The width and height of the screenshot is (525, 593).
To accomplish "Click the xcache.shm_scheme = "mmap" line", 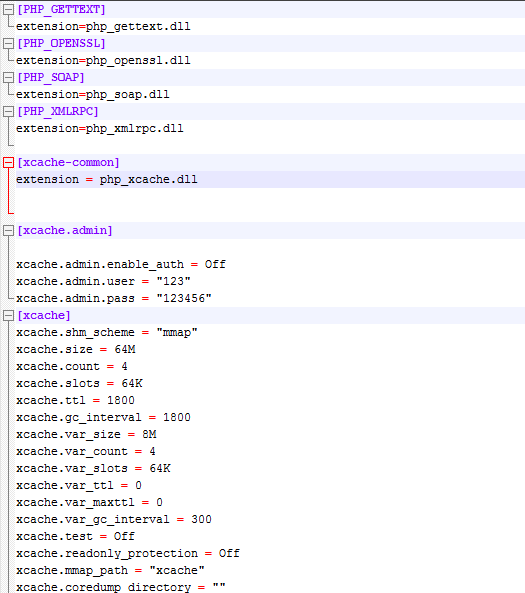I will tap(107, 333).
